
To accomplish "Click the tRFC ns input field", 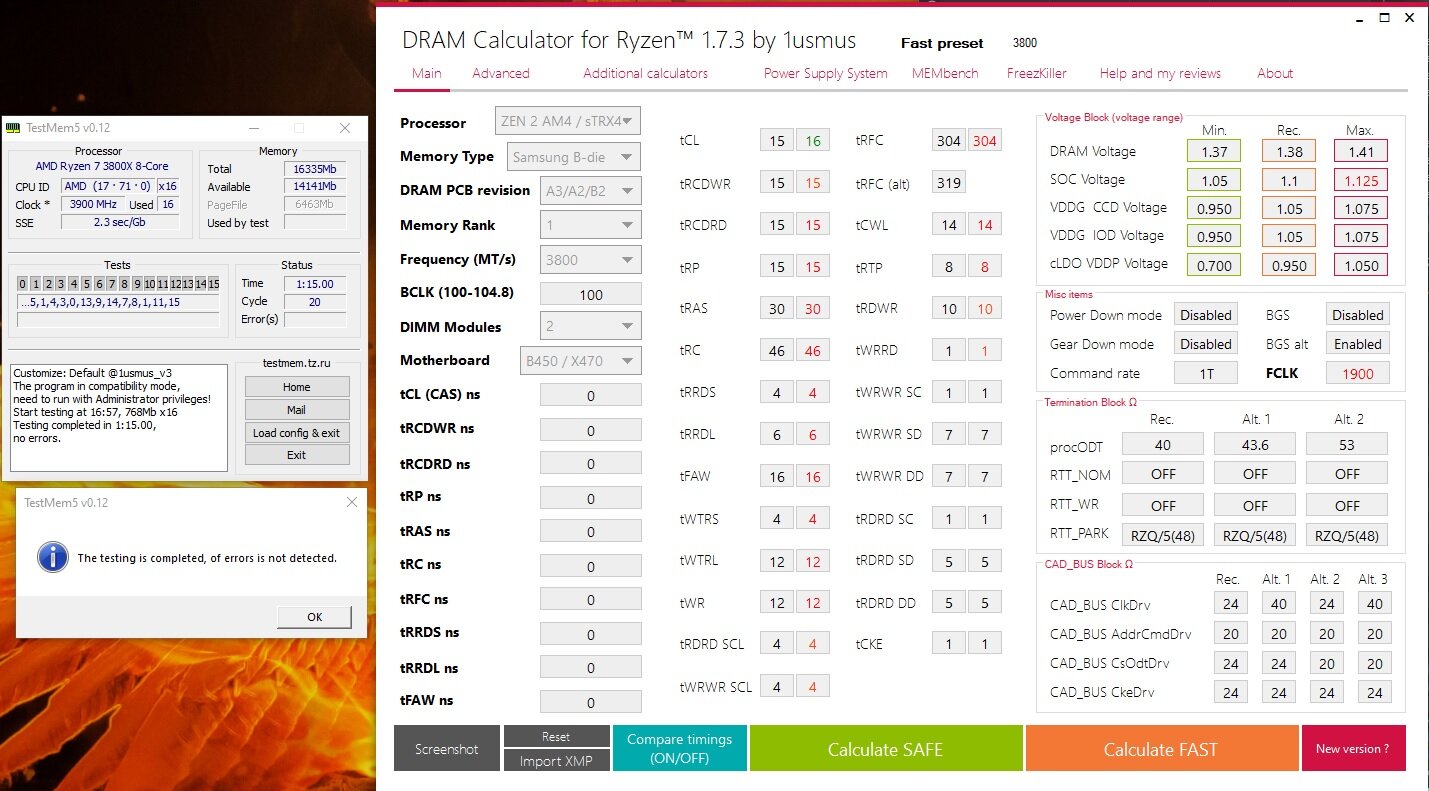I will click(x=590, y=600).
